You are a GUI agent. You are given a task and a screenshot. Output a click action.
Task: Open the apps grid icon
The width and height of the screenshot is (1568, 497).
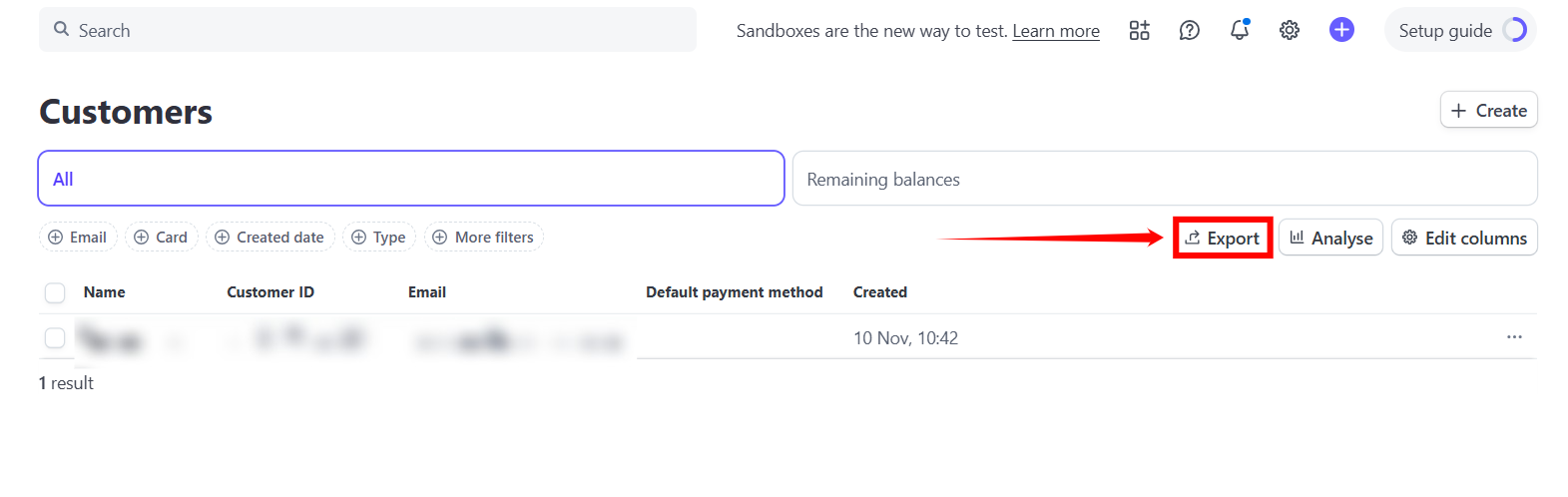[x=1139, y=30]
